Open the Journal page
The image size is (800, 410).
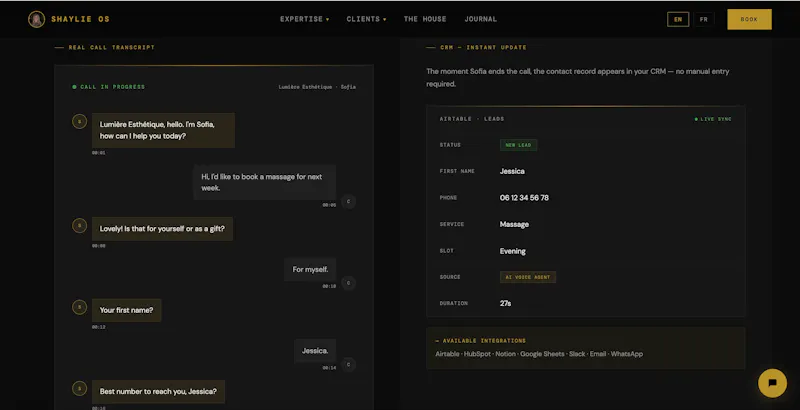[481, 19]
